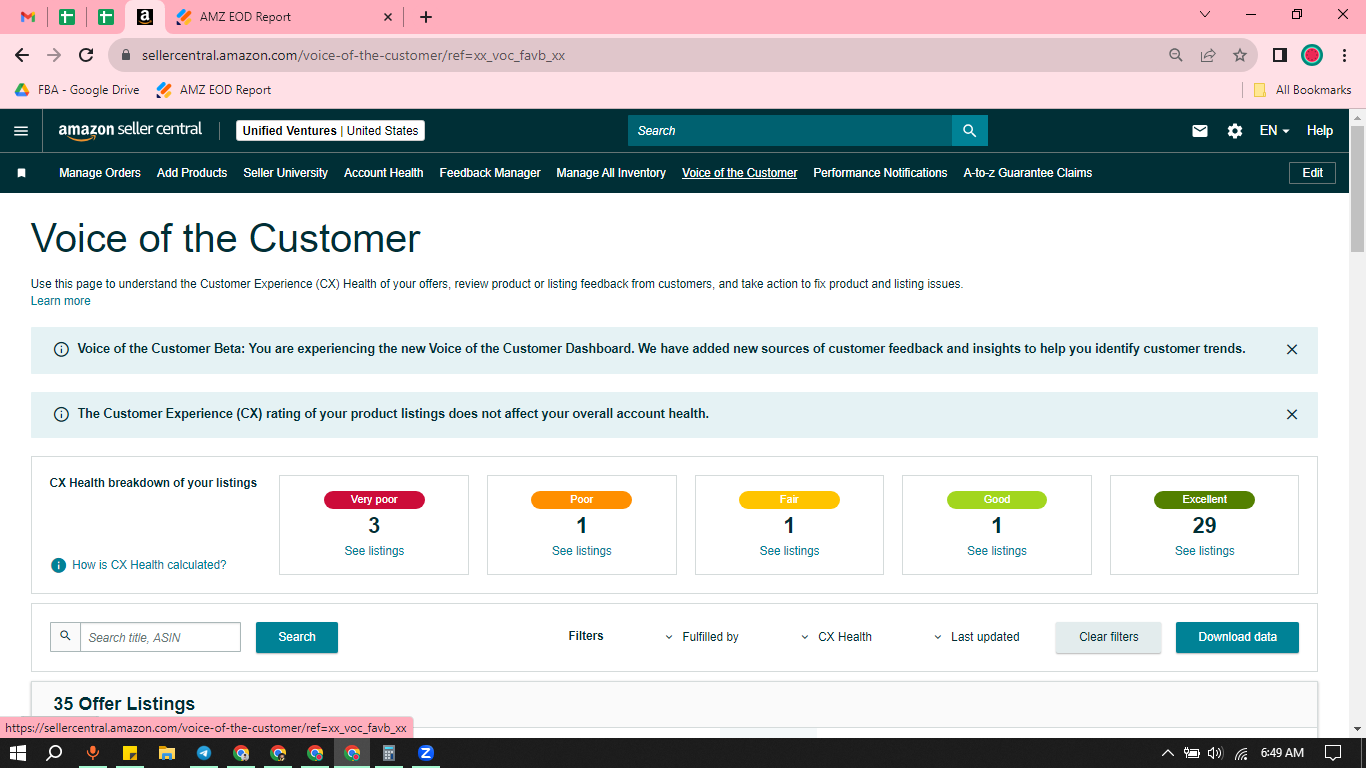Click the browser zoom magnifier icon
The width and height of the screenshot is (1366, 768).
[x=1176, y=55]
